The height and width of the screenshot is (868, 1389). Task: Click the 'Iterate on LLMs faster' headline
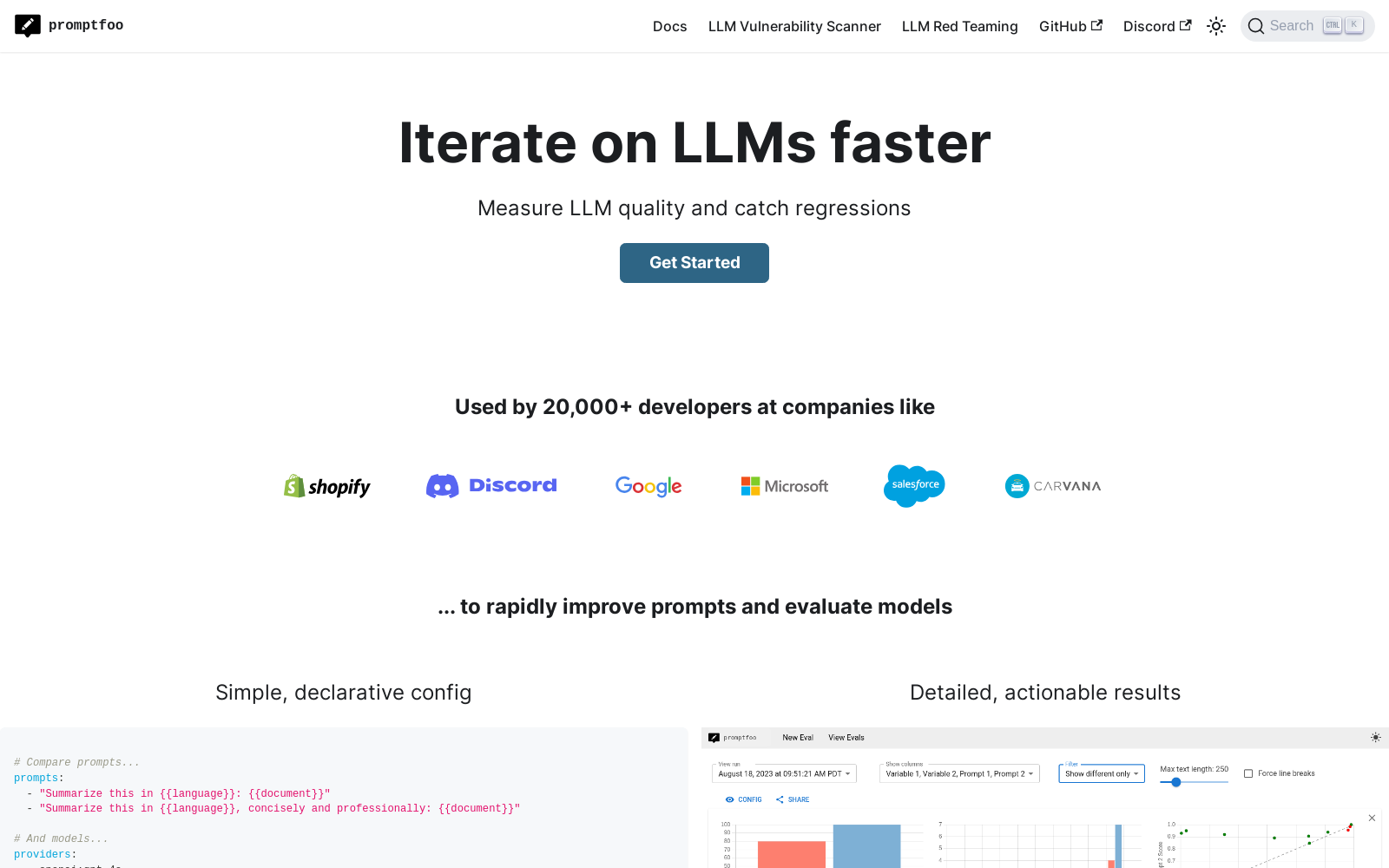click(694, 142)
